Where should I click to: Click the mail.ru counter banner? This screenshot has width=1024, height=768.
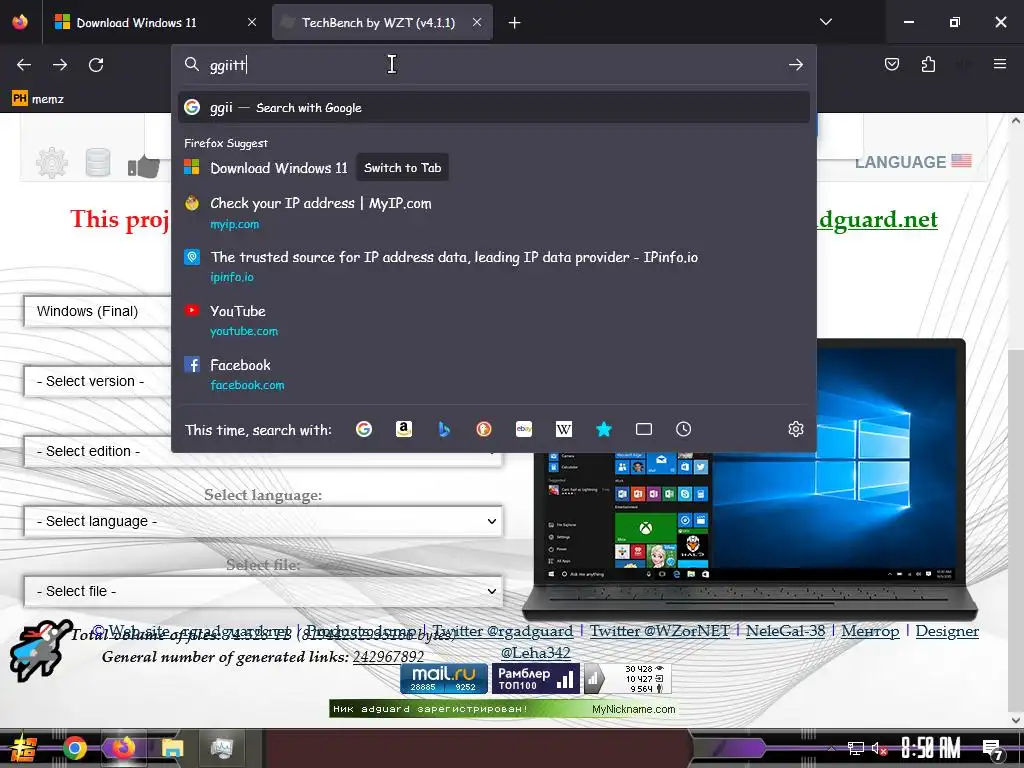(444, 679)
